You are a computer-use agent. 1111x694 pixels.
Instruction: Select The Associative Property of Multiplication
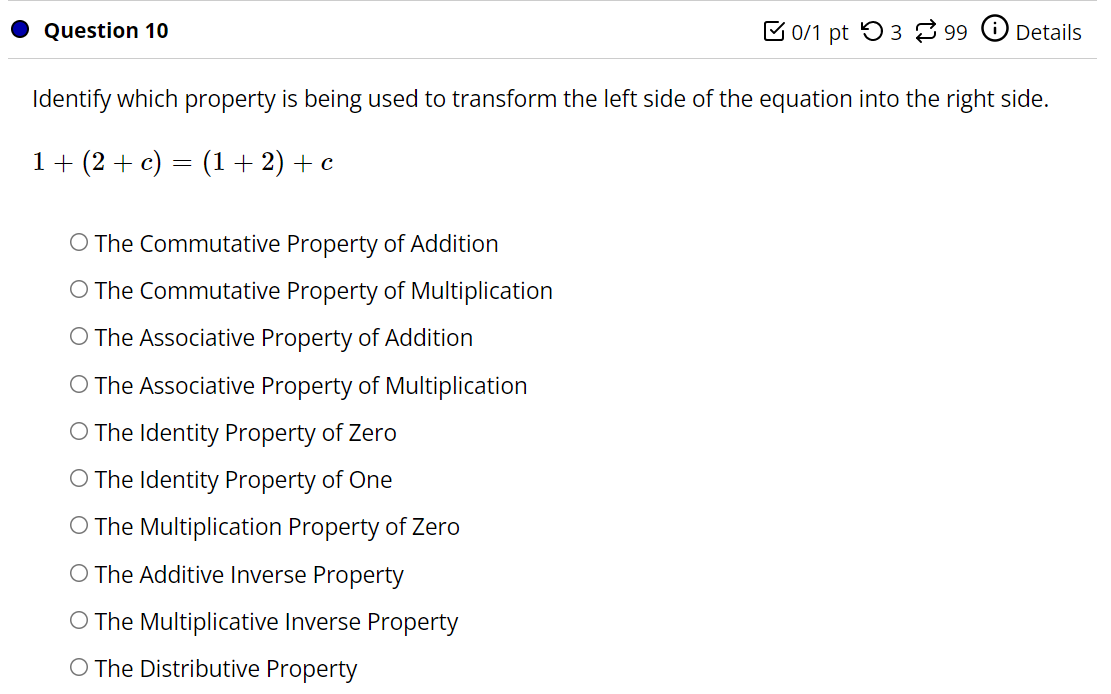[x=79, y=383]
